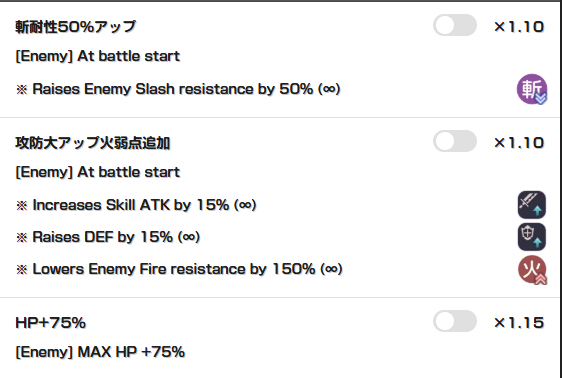
Task: Click the Skill ATK up sword icon
Action: 532,205
